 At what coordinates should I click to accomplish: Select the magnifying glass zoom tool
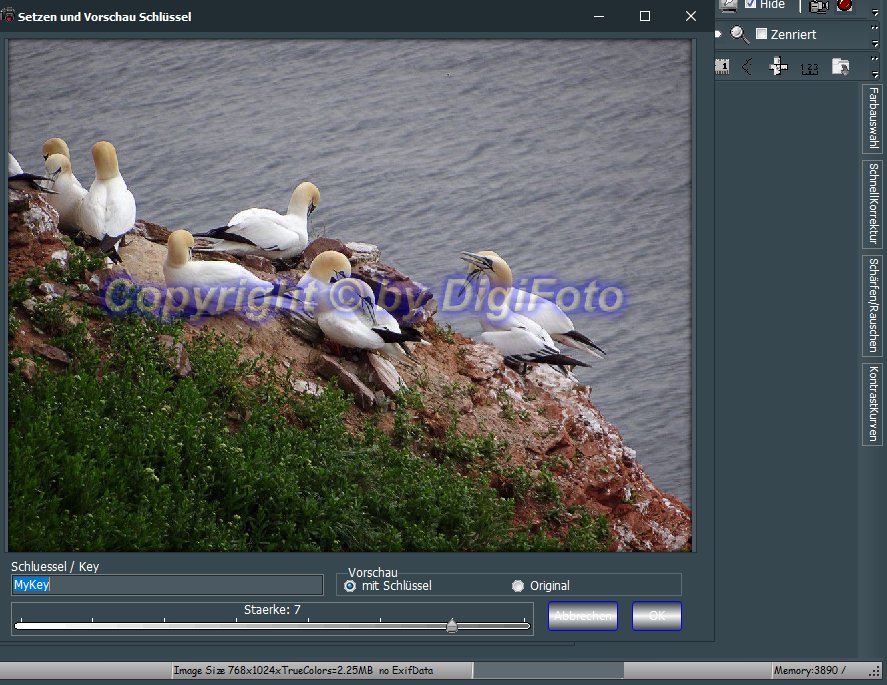pyautogui.click(x=740, y=35)
